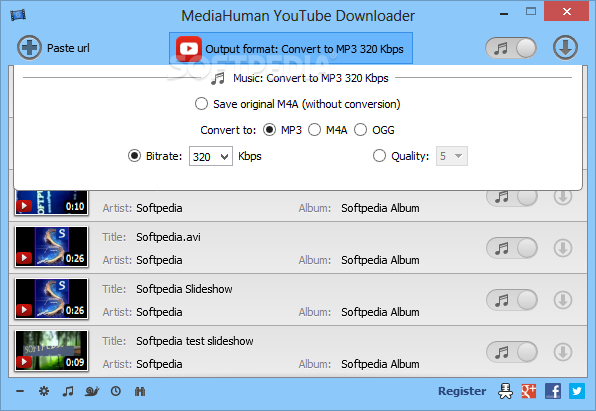Click the Paste url plus icon
This screenshot has height=411, width=596.
(29, 48)
